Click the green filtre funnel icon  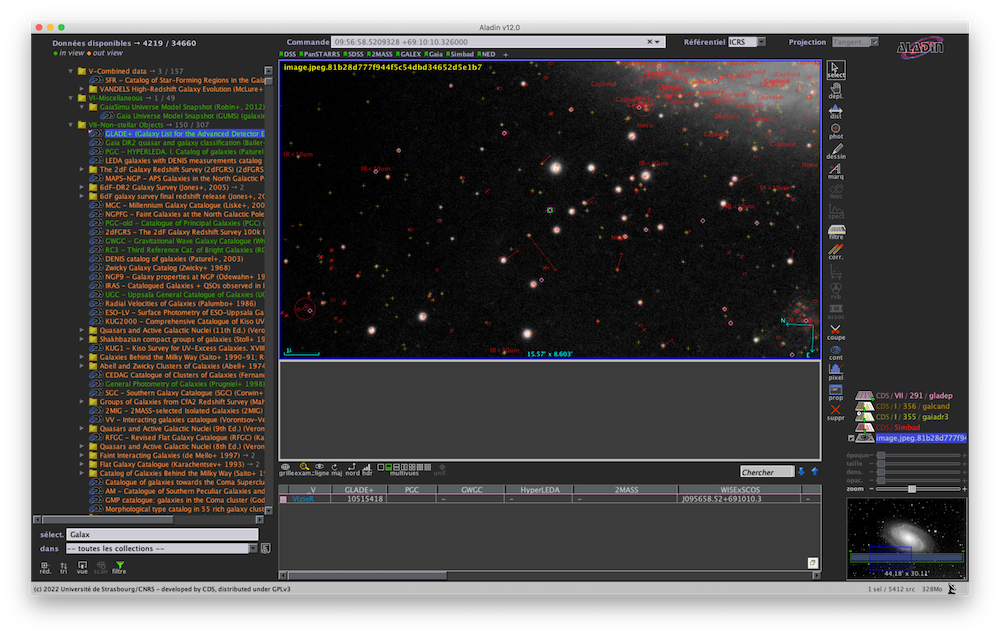click(x=119, y=567)
